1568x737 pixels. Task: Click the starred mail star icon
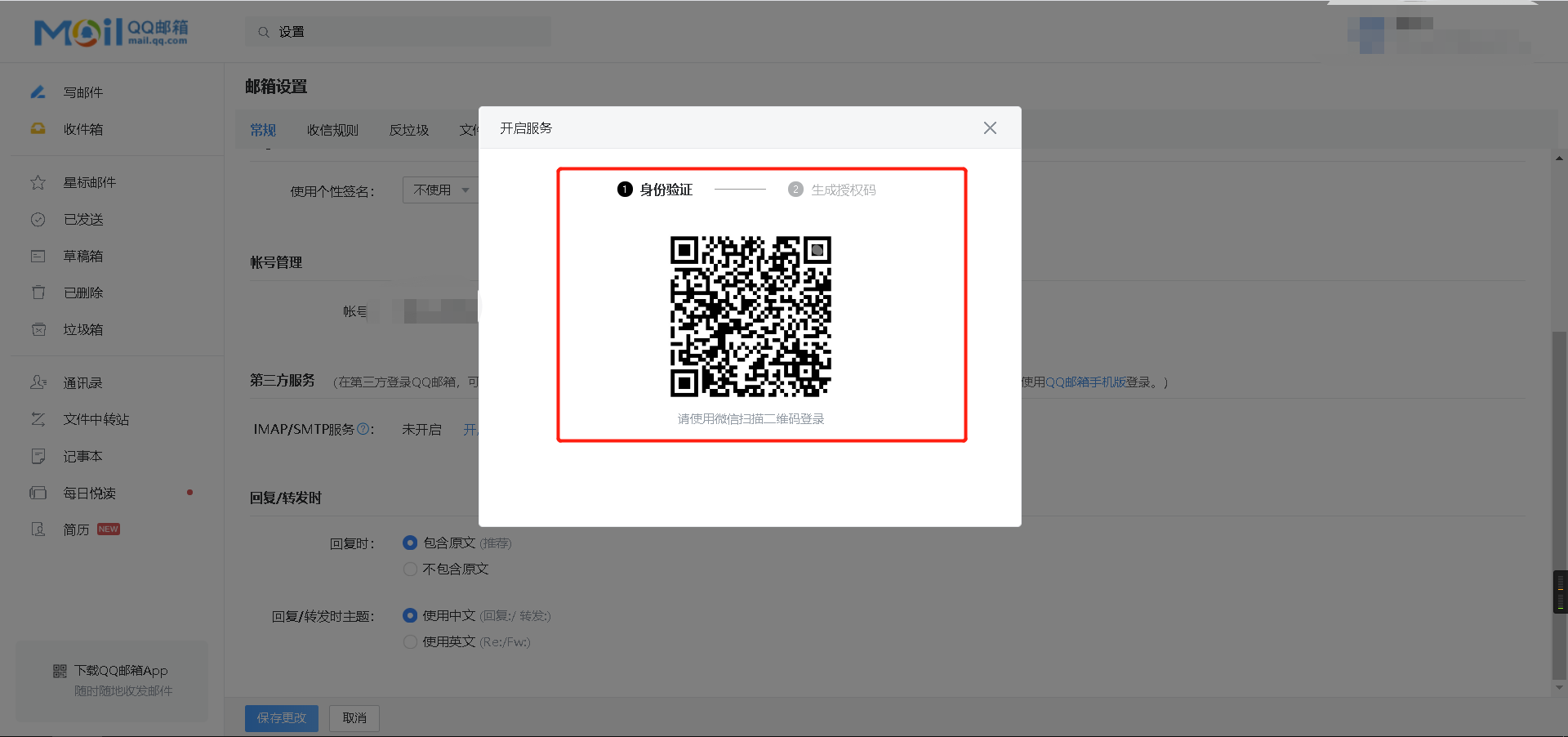pos(38,182)
